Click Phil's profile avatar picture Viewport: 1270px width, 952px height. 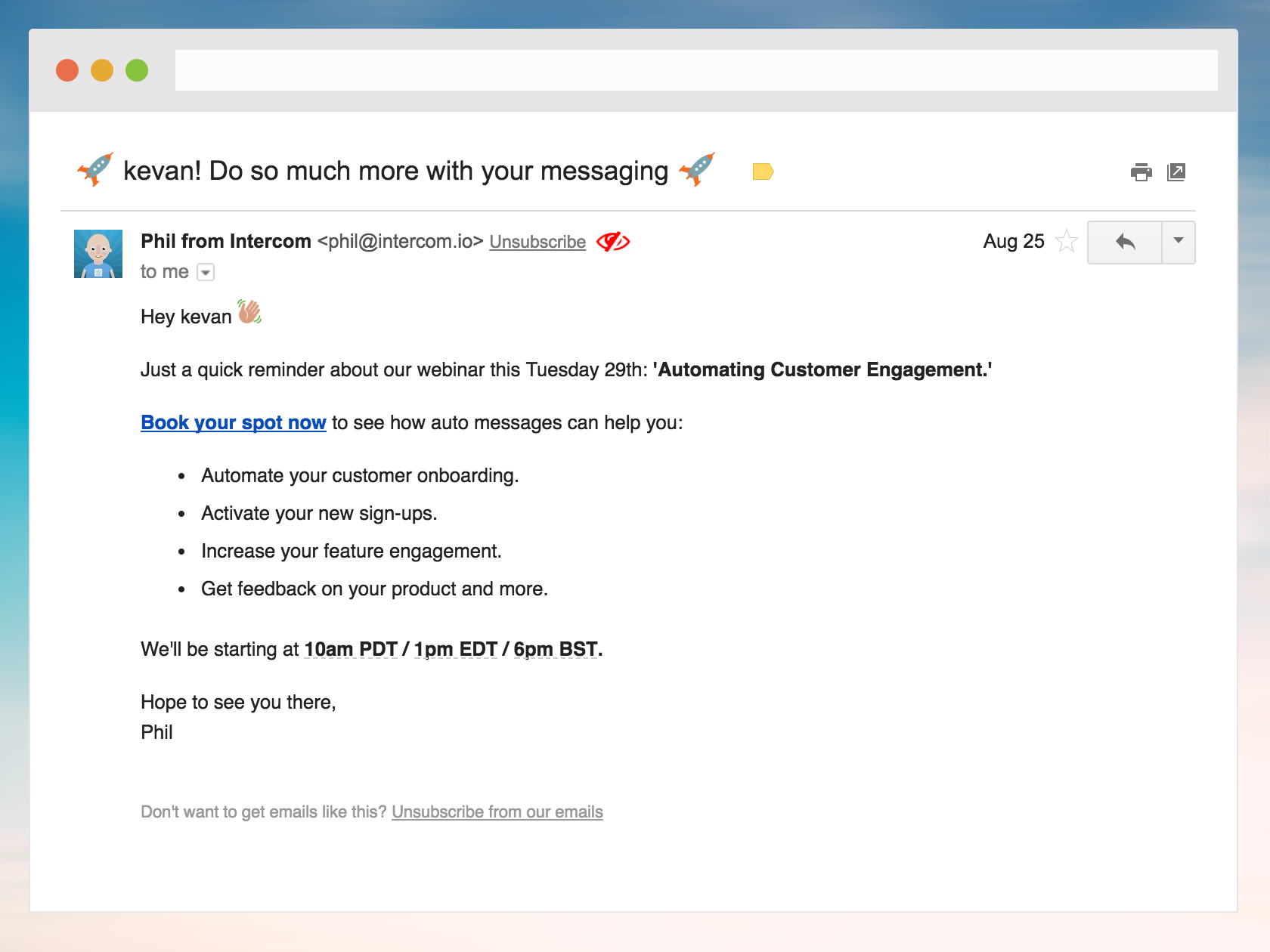[x=98, y=254]
